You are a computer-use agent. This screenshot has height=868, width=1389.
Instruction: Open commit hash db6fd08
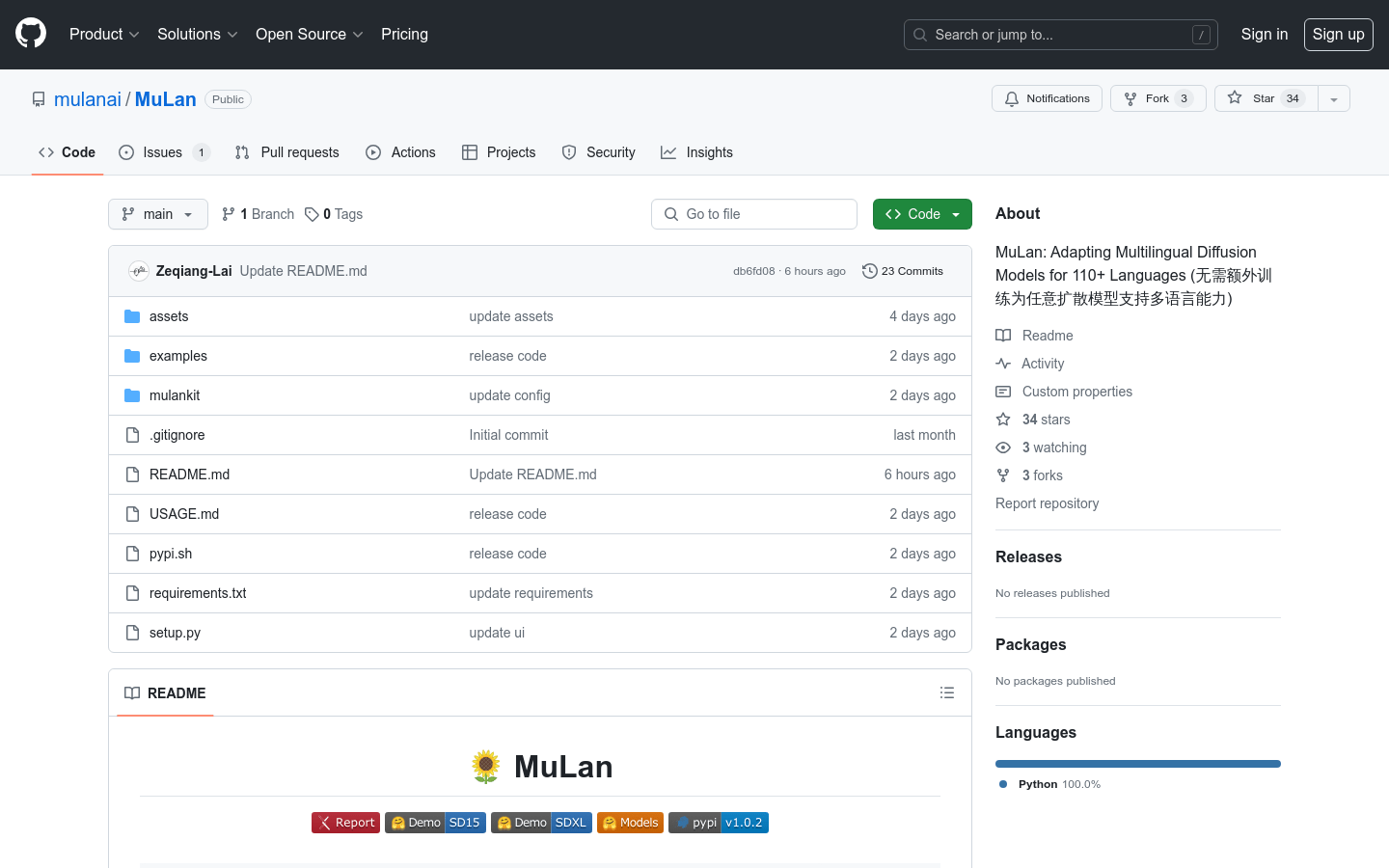tap(753, 271)
